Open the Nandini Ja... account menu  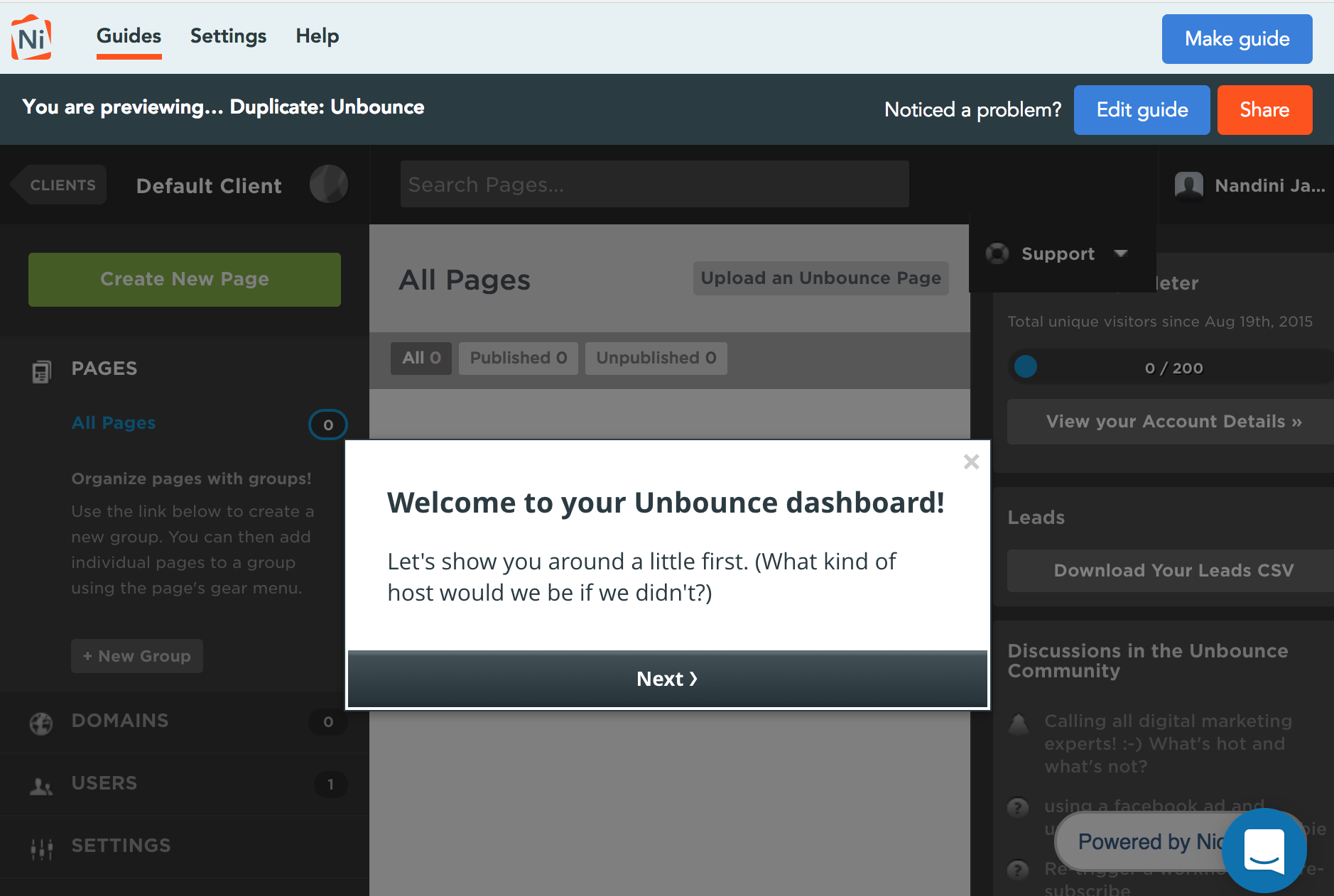[1269, 186]
